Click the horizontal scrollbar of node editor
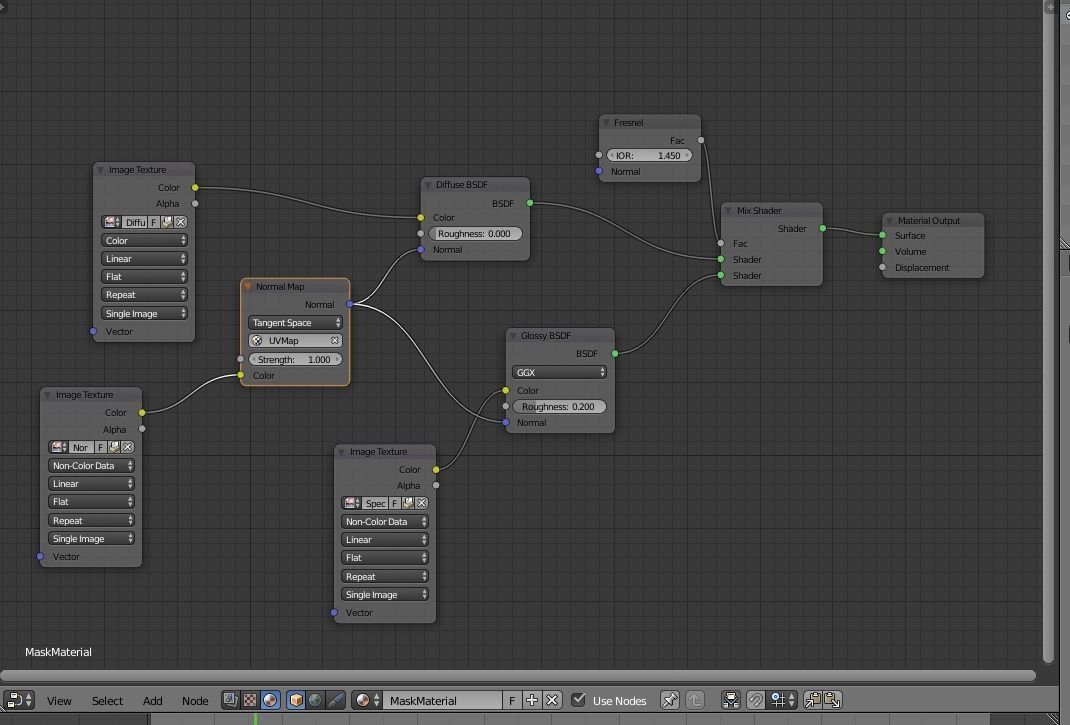 (x=518, y=676)
